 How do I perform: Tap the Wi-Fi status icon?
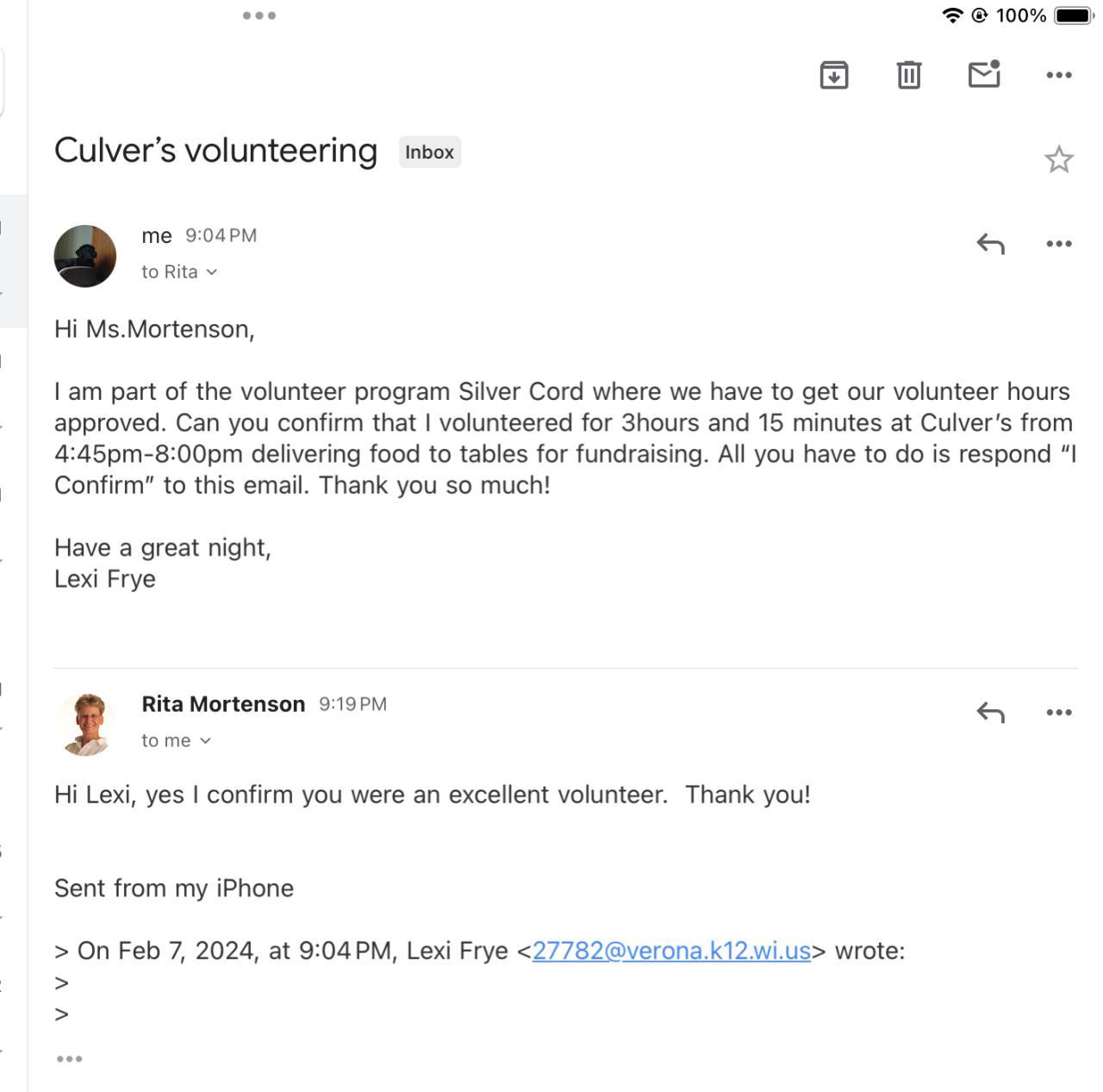pos(952,16)
